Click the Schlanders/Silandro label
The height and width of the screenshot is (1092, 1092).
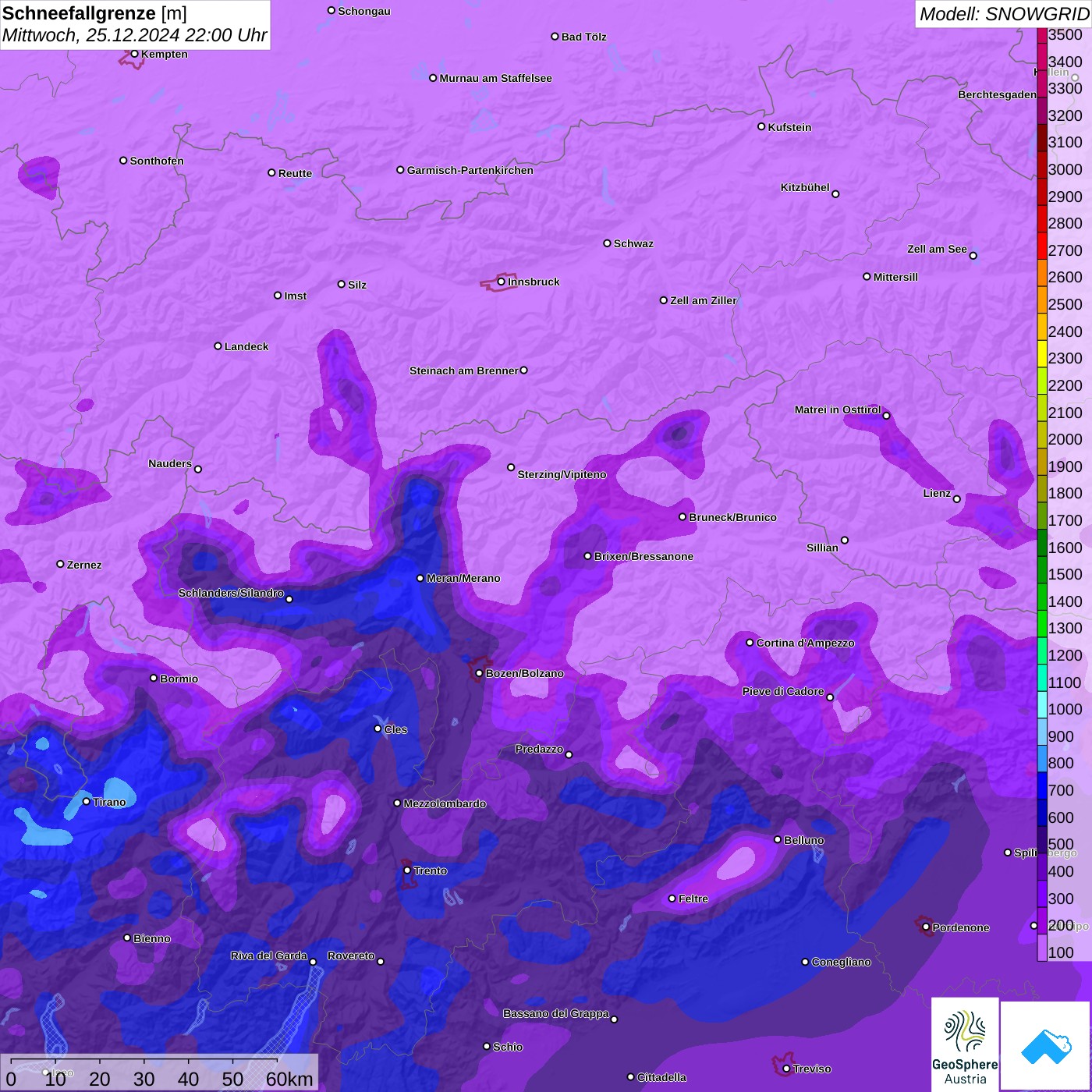click(231, 593)
